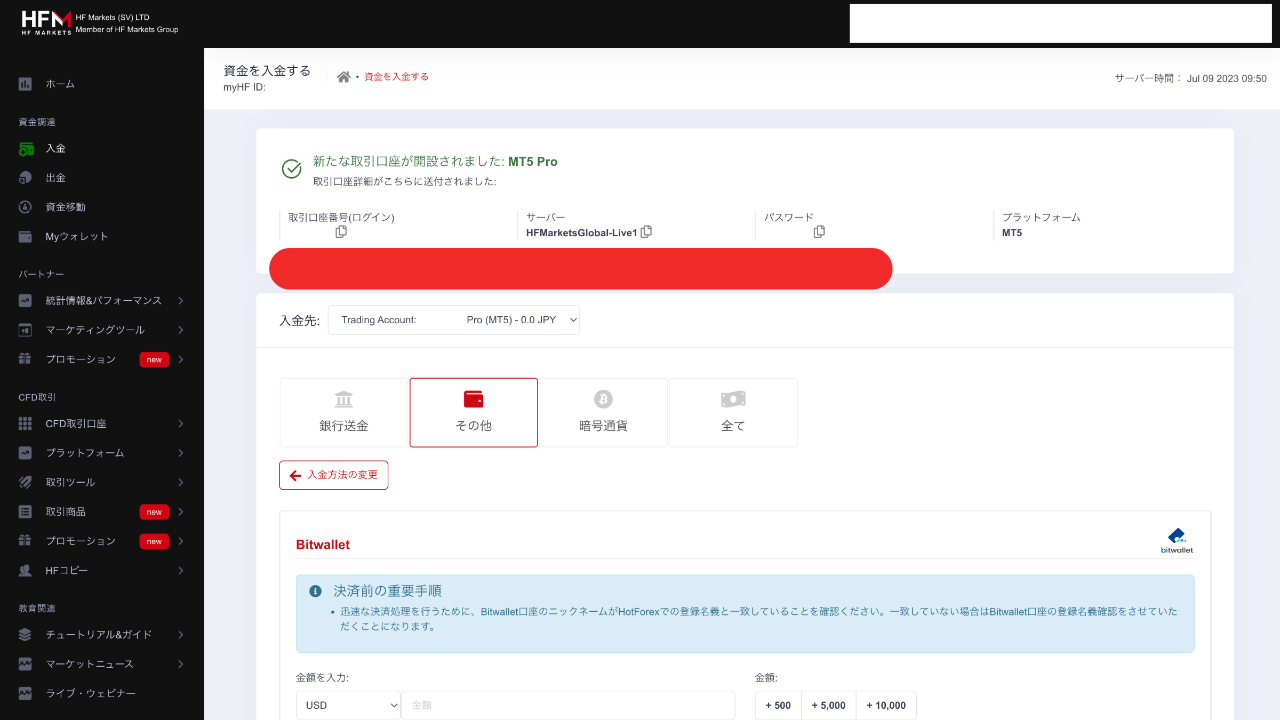
Task: Copy the trading account login number
Action: (341, 232)
